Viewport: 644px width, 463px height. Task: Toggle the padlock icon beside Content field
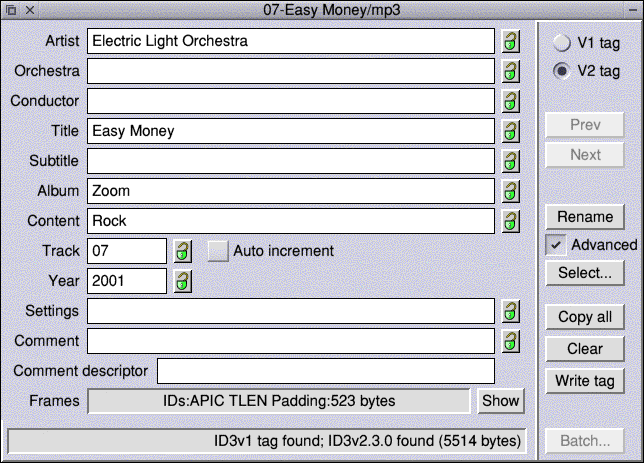(511, 221)
